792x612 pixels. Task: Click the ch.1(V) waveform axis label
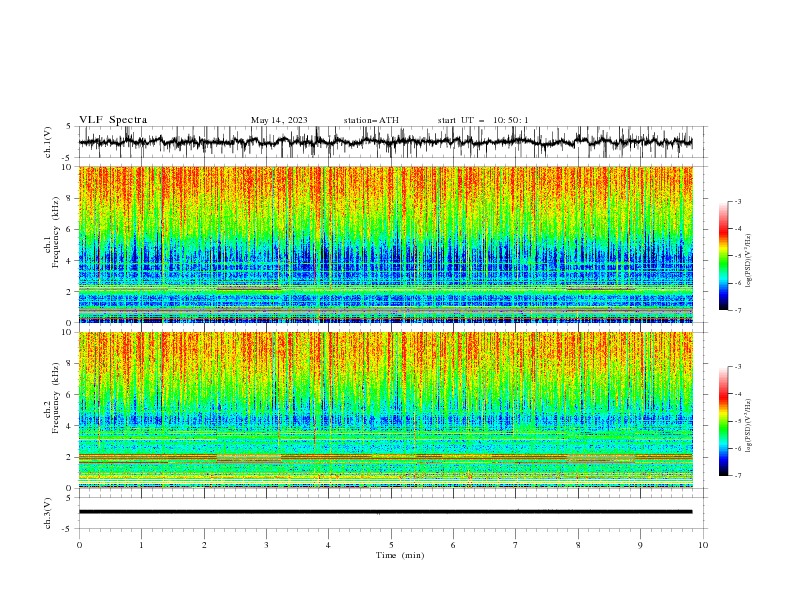48,142
